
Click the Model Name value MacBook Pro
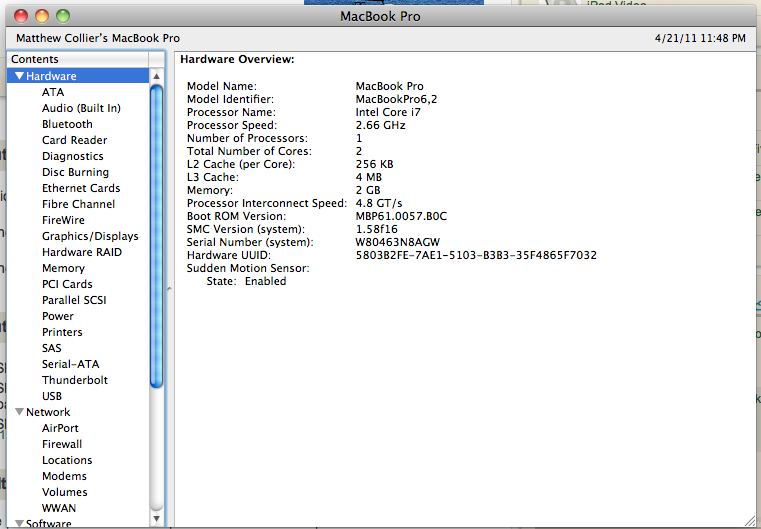click(x=389, y=86)
